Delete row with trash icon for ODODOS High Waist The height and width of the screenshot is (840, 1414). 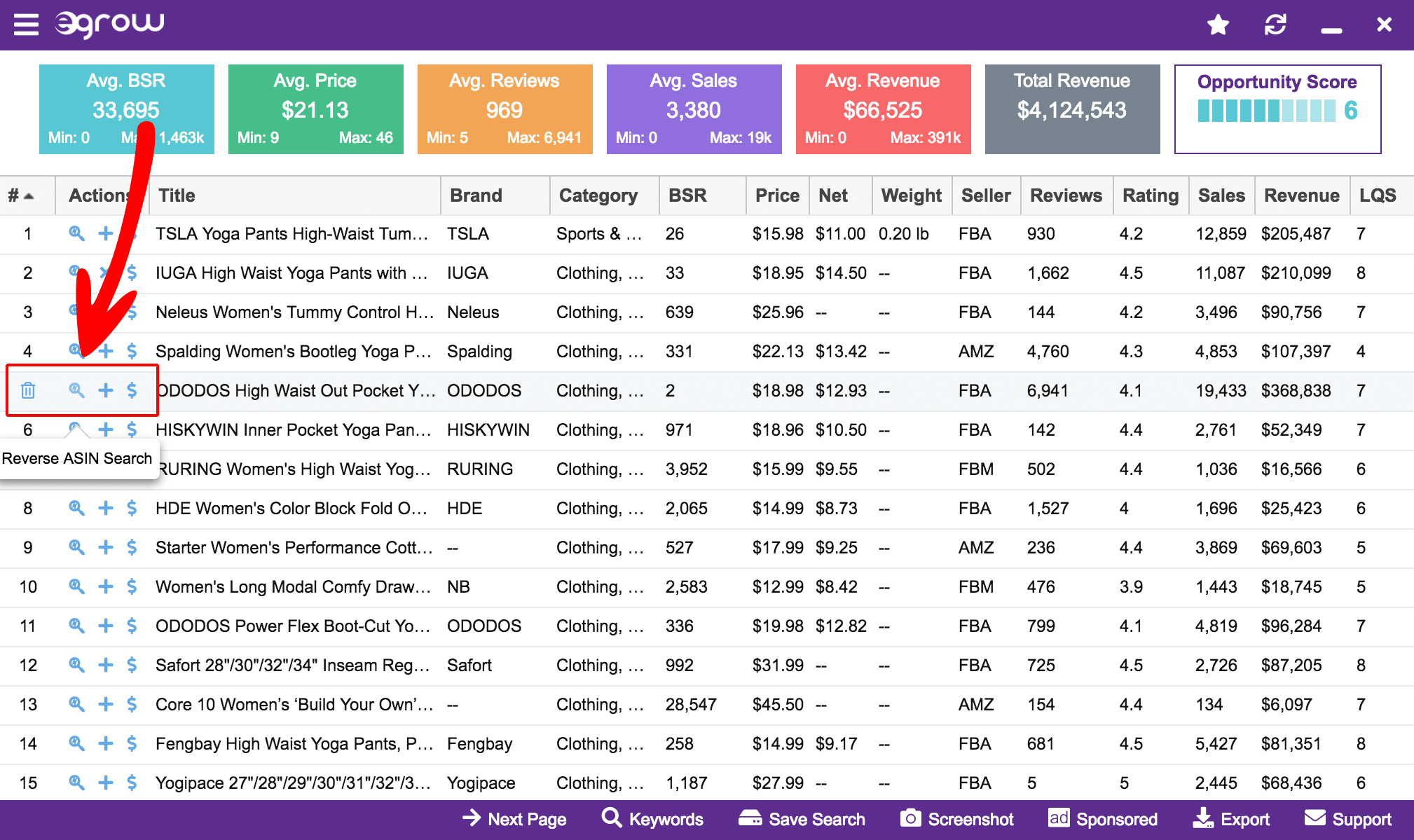tap(28, 390)
